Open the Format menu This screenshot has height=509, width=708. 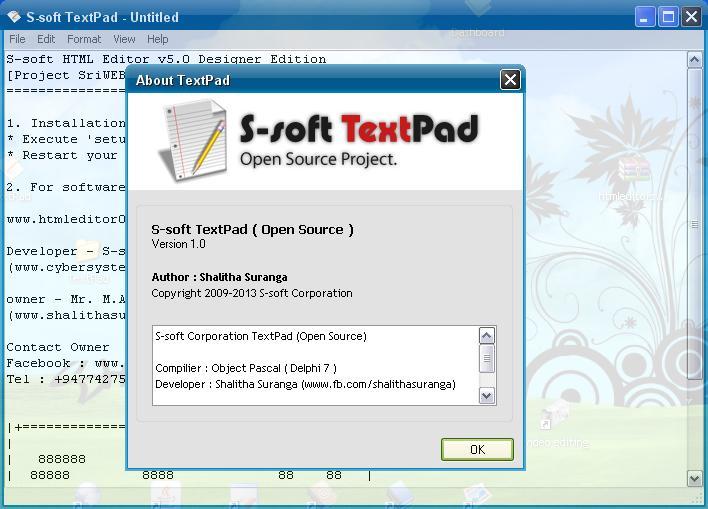84,39
